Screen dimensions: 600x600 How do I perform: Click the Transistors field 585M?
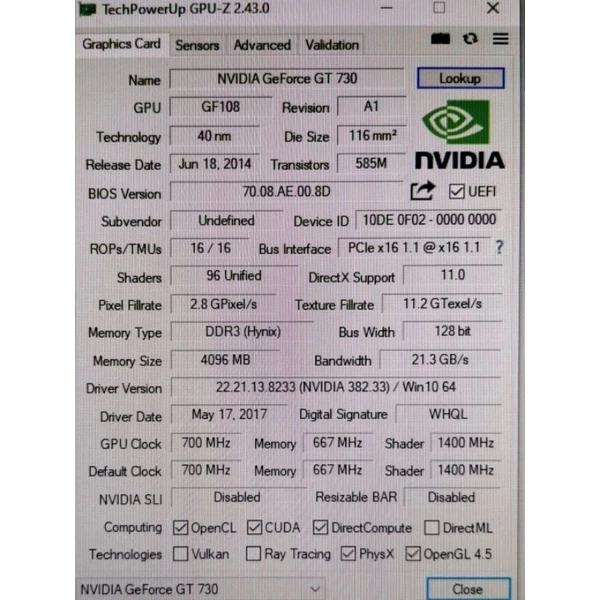click(371, 163)
